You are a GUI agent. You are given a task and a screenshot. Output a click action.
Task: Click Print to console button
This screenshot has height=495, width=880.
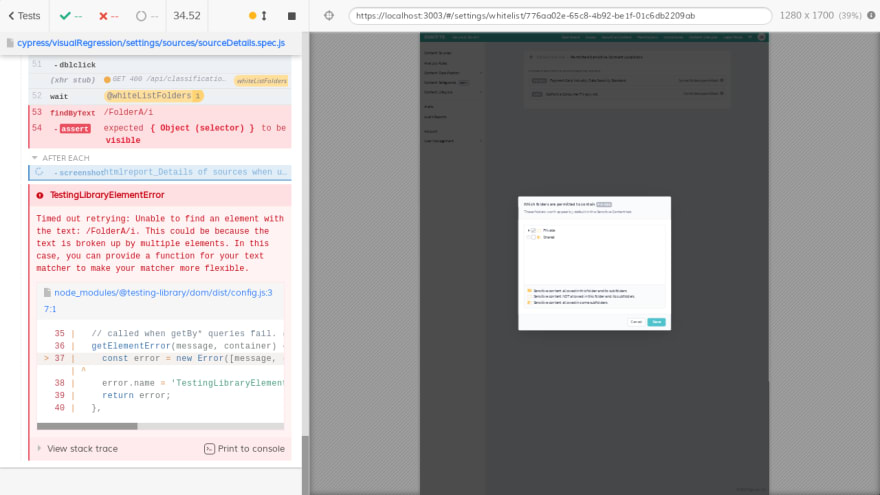(x=244, y=449)
